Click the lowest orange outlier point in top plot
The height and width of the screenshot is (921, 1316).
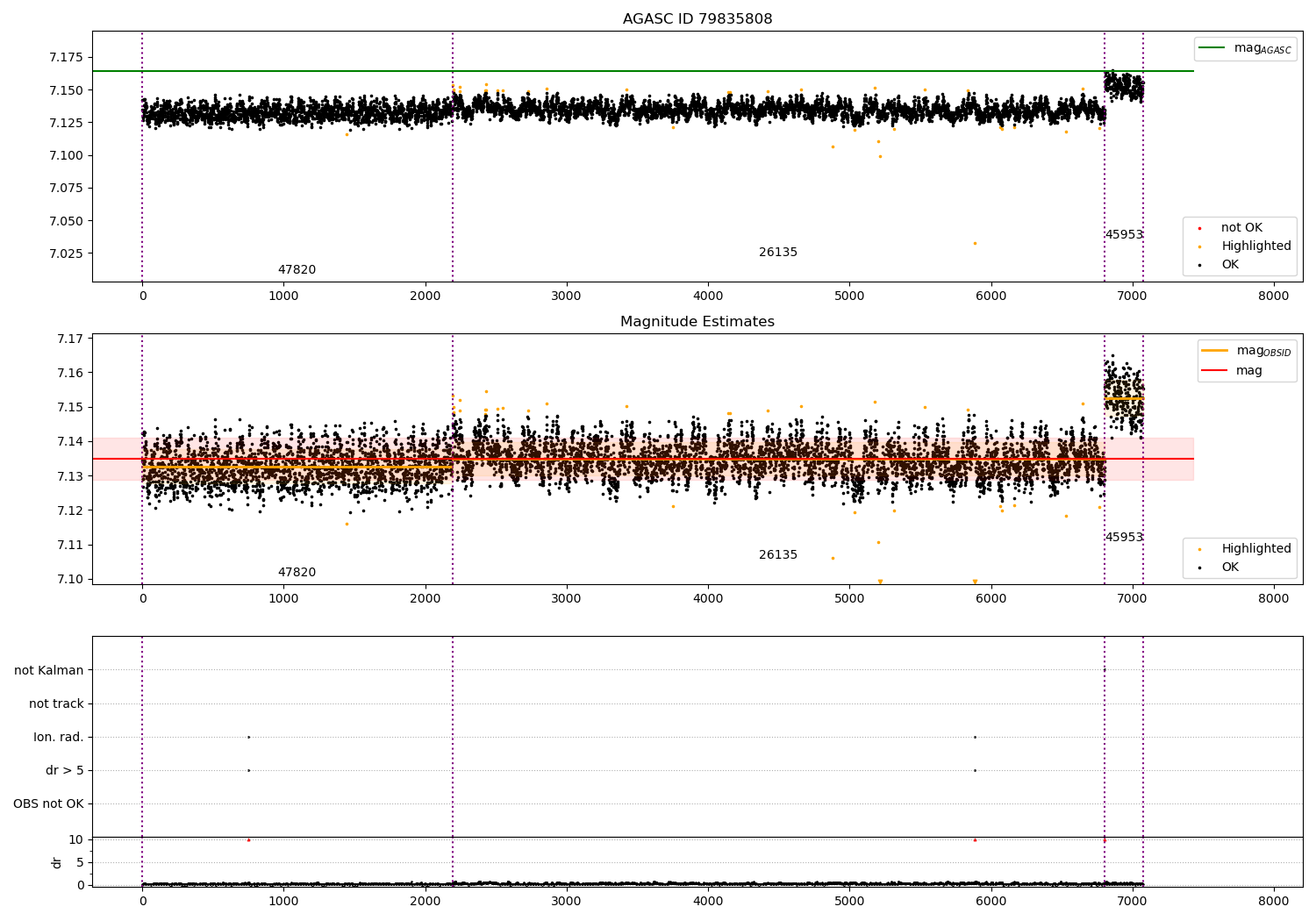pos(975,243)
